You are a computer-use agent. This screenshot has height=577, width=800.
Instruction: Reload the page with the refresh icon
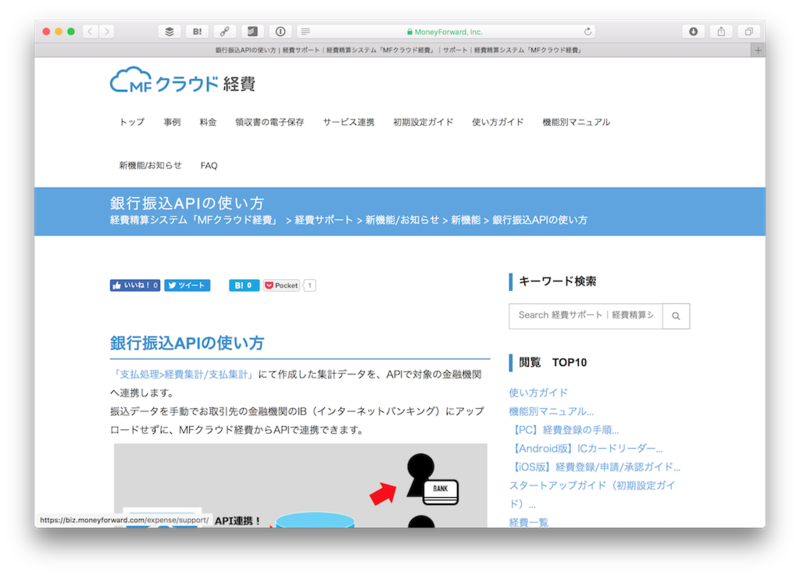[588, 32]
